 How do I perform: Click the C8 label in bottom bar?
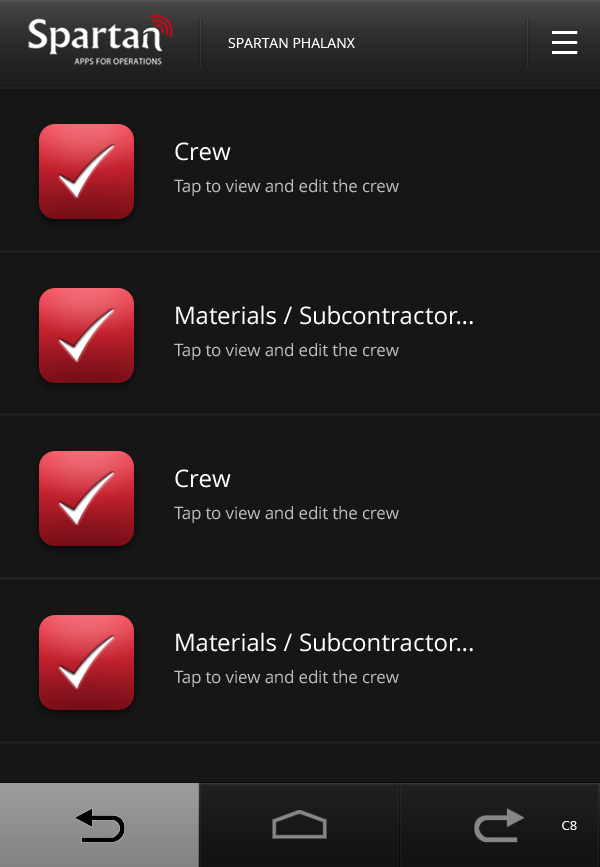click(569, 826)
